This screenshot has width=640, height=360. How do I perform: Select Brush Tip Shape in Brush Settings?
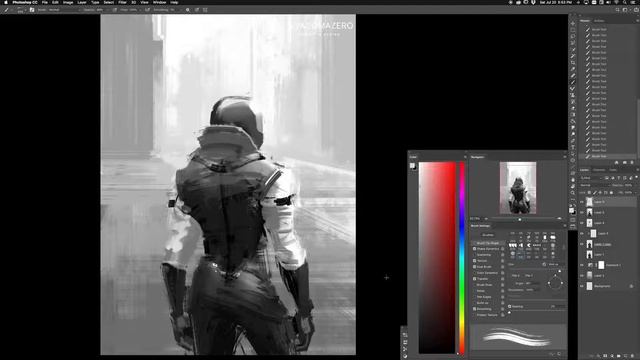(x=487, y=243)
